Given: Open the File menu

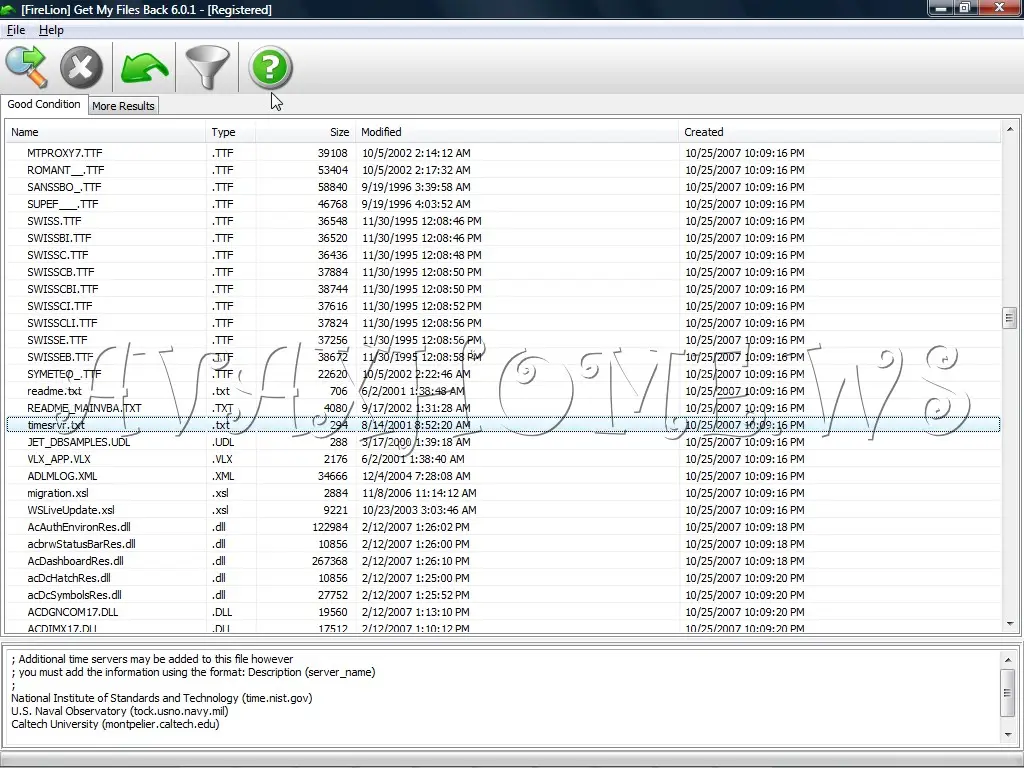Looking at the screenshot, I should pyautogui.click(x=16, y=30).
